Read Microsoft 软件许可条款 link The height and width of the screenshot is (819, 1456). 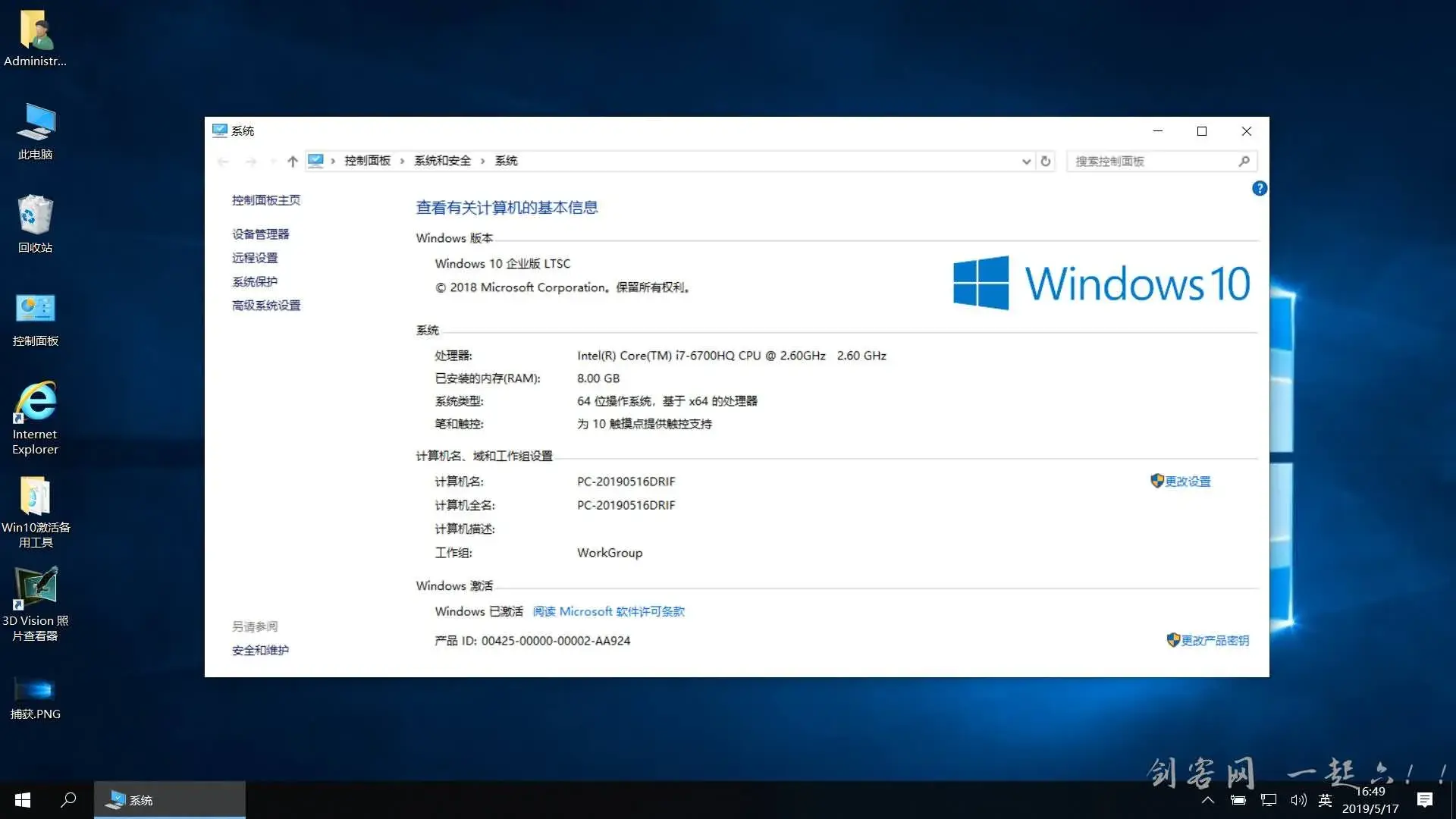[608, 611]
